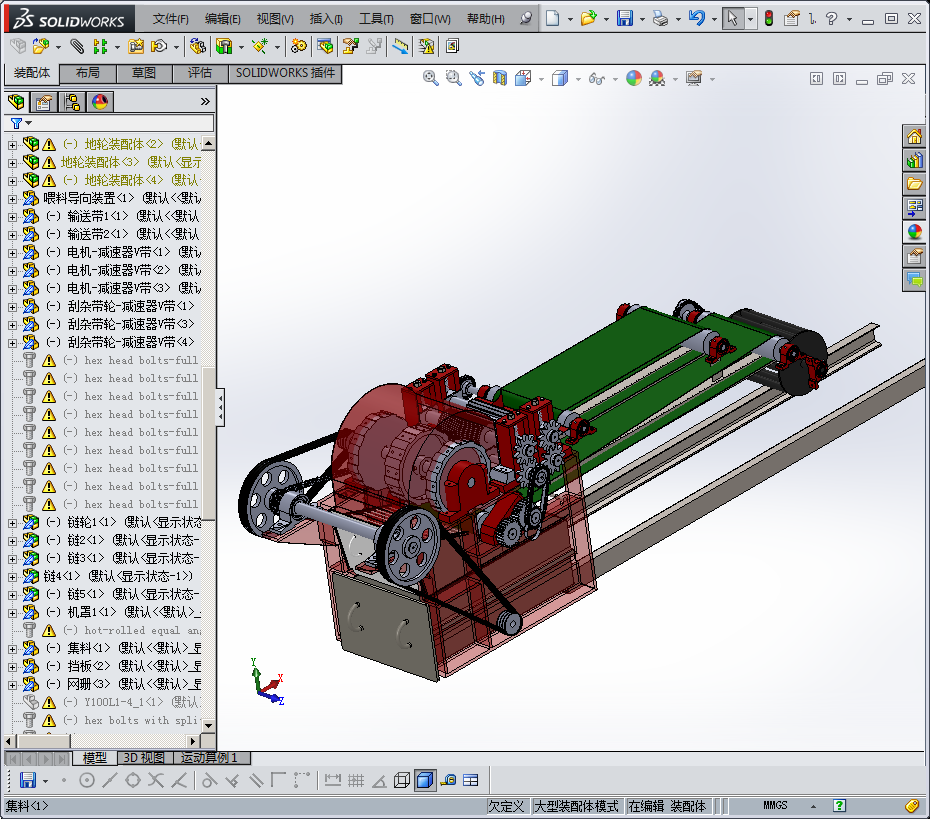Expand the 输送带1<1> tree node
Image resolution: width=930 pixels, height=819 pixels.
pos(12,216)
